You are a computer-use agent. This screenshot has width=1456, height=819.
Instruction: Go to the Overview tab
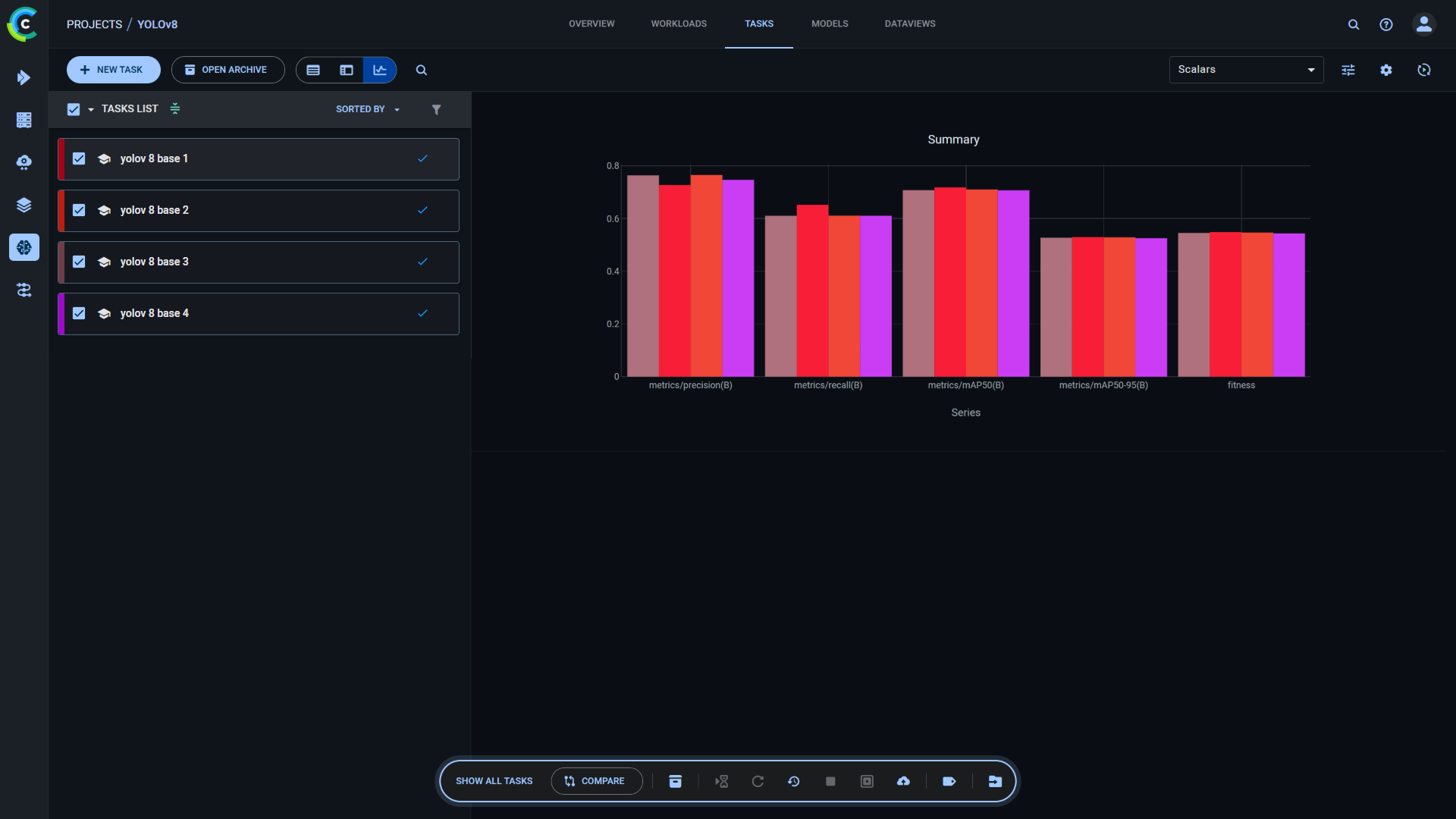point(591,24)
